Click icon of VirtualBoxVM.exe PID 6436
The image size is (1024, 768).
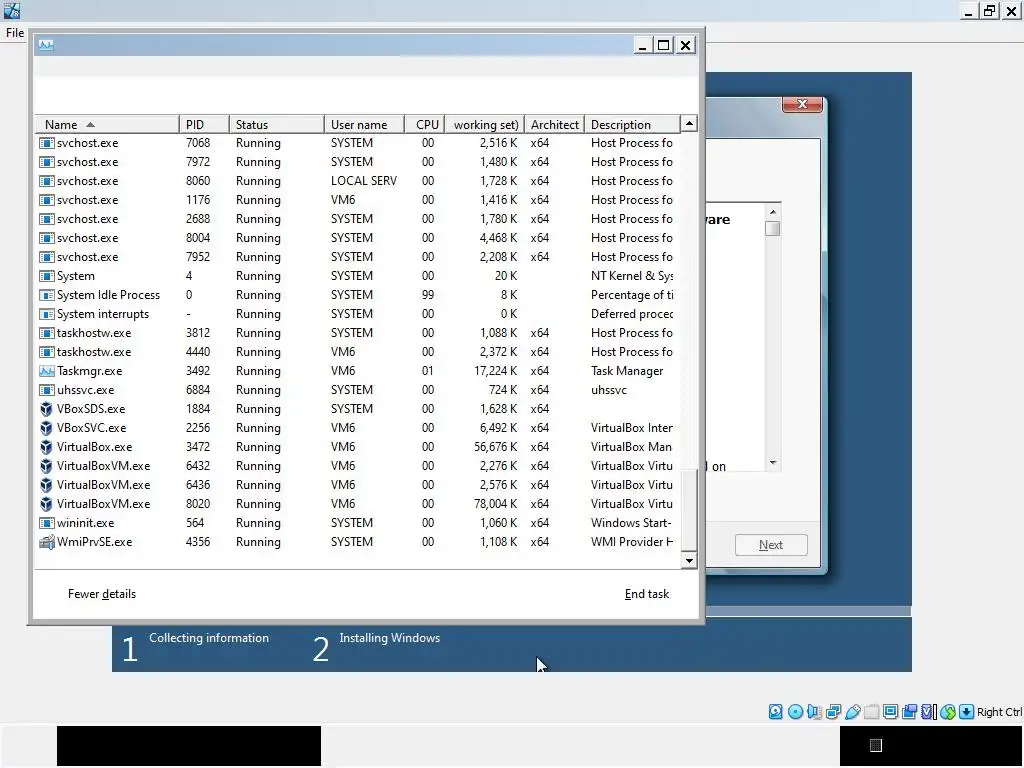[x=46, y=485]
